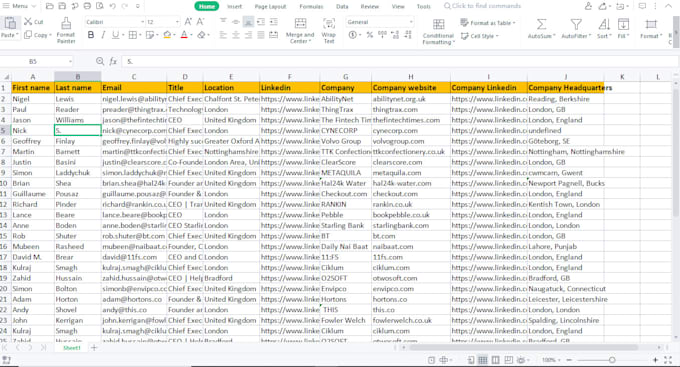Click Wrap Text
The image size is (680, 367).
coord(329,30)
